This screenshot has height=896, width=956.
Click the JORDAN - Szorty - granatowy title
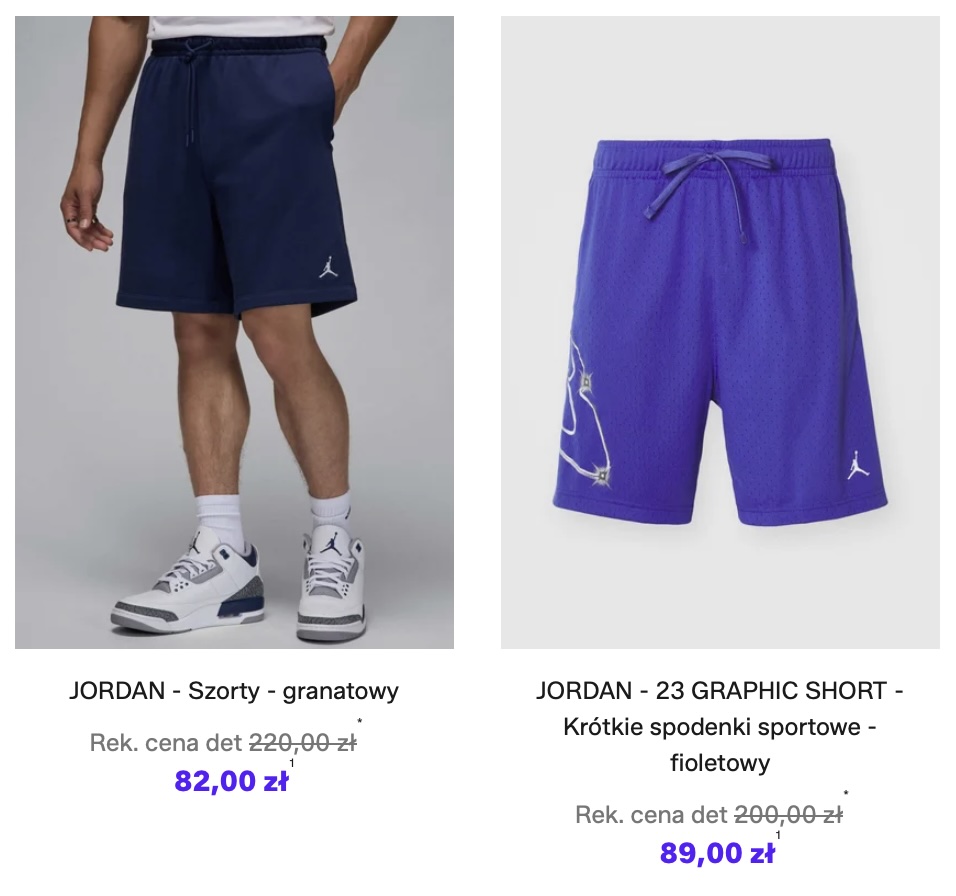tap(234, 691)
